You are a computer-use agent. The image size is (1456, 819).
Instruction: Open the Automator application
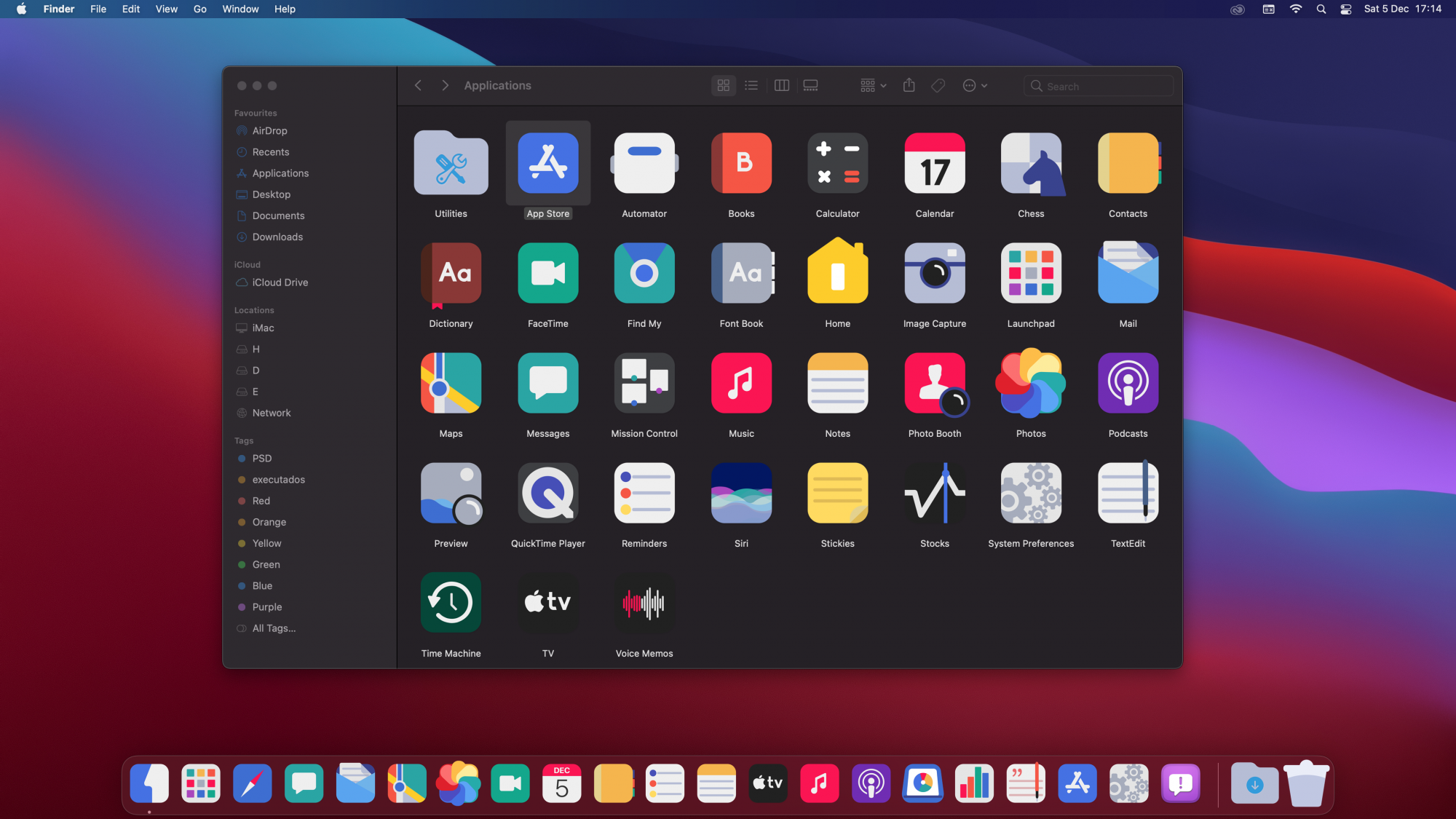coord(644,164)
